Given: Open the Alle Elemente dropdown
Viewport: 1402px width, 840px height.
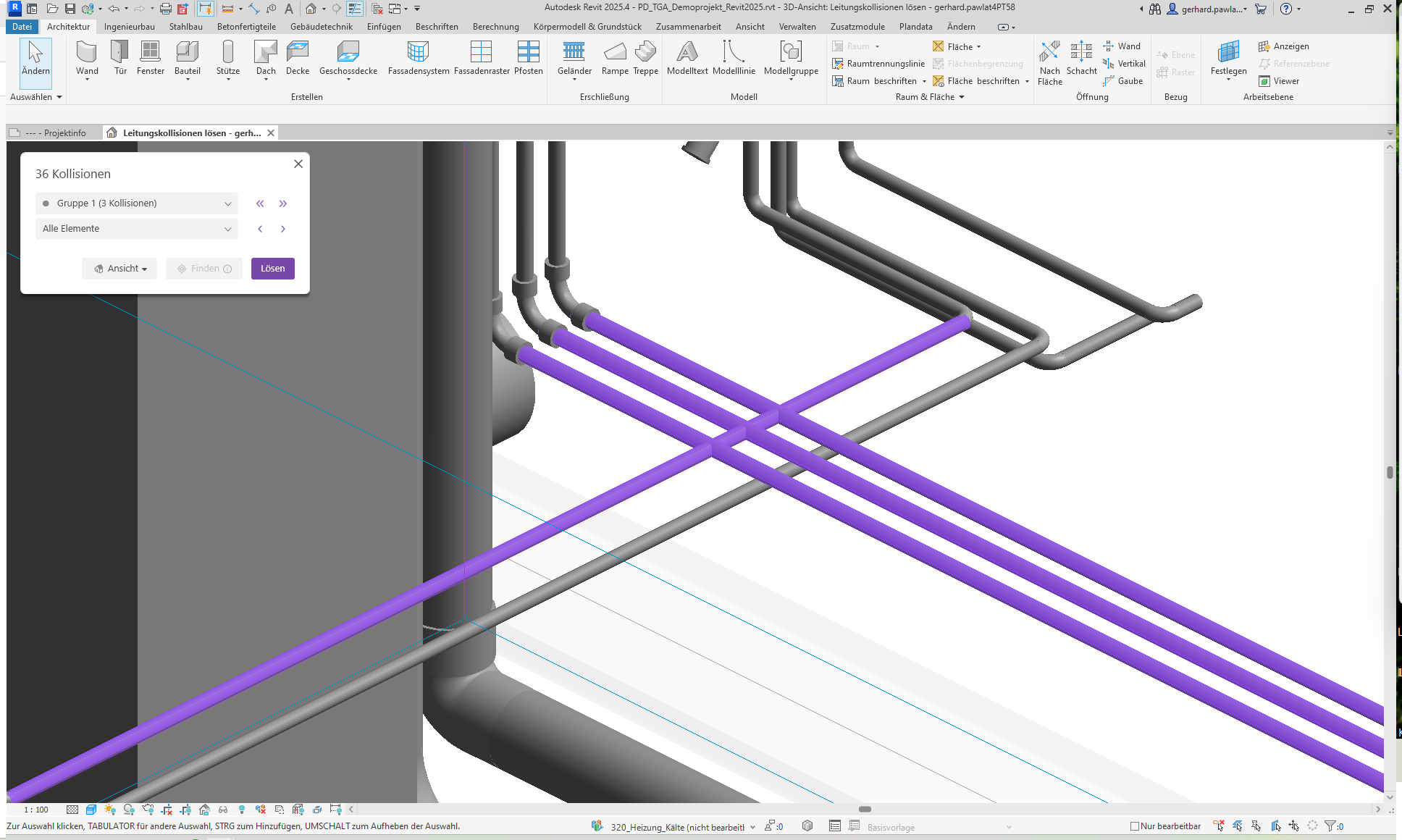Looking at the screenshot, I should point(136,229).
